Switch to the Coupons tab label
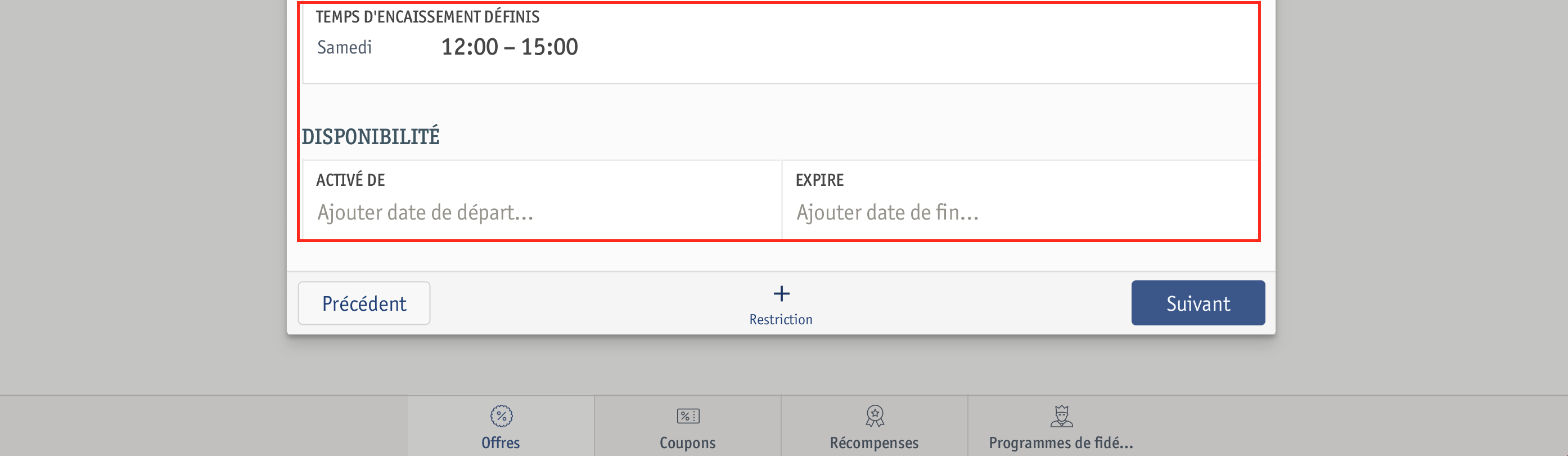Screen dimensions: 1568x456 687,442
